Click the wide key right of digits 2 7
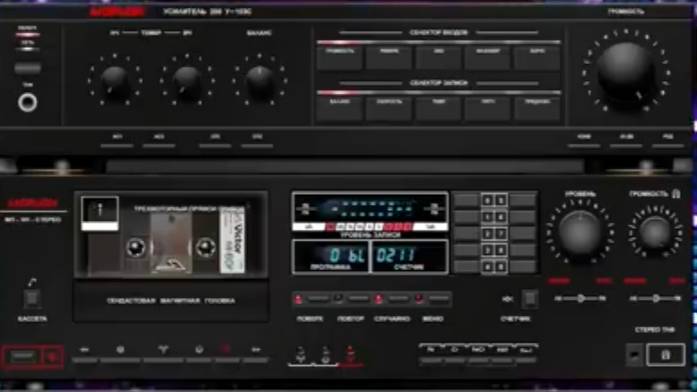Image resolution: width=697 pixels, height=392 pixels. click(x=522, y=234)
